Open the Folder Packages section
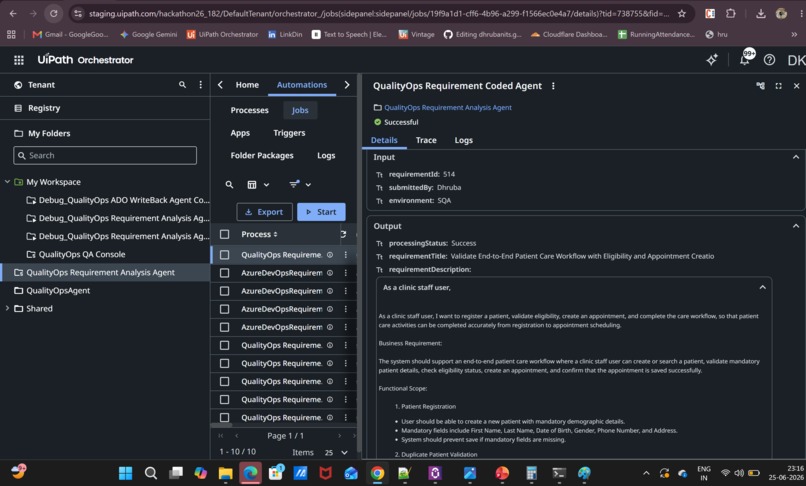This screenshot has height=486, width=806. click(x=262, y=155)
